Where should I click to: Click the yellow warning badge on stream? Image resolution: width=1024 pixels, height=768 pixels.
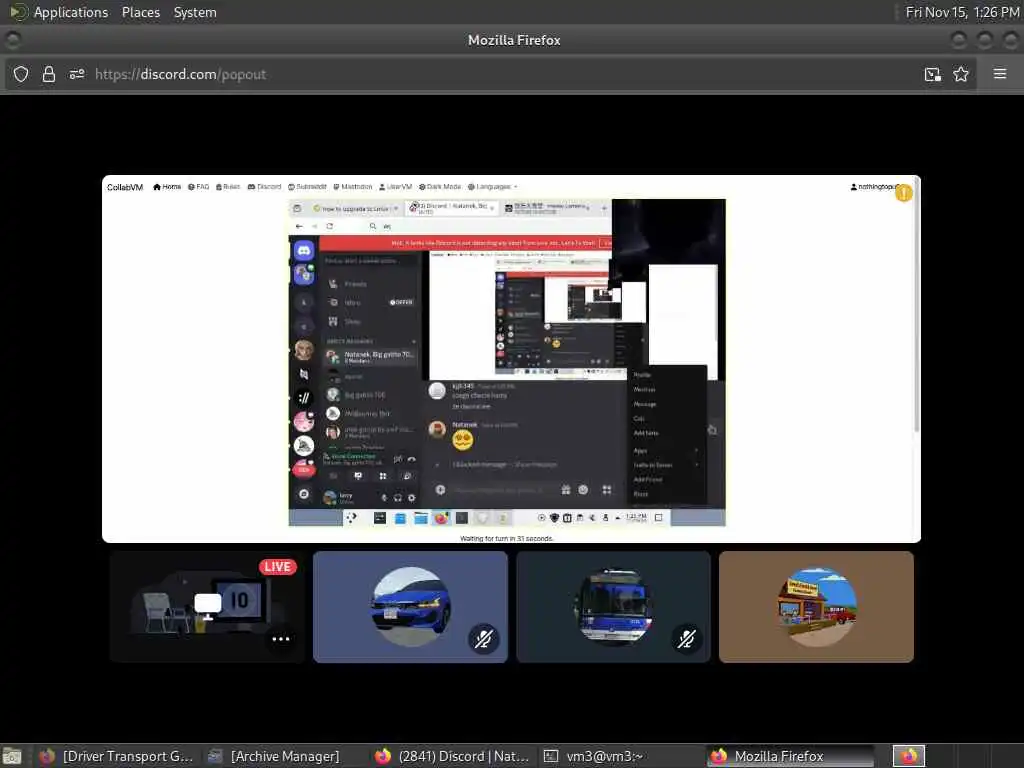tap(903, 193)
